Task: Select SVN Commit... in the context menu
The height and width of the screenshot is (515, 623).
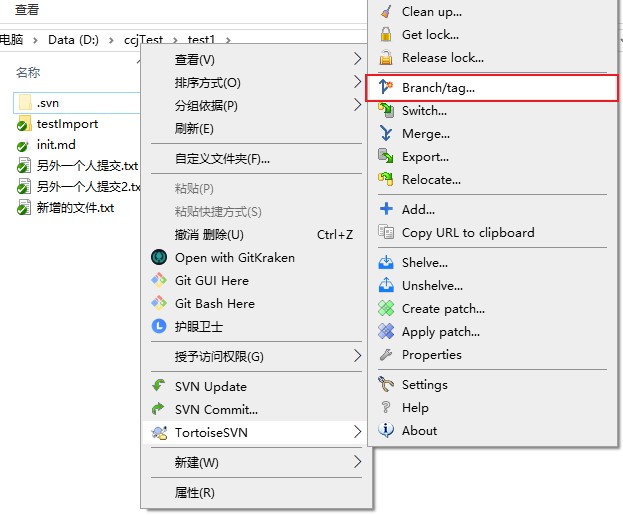Action: [x=216, y=409]
